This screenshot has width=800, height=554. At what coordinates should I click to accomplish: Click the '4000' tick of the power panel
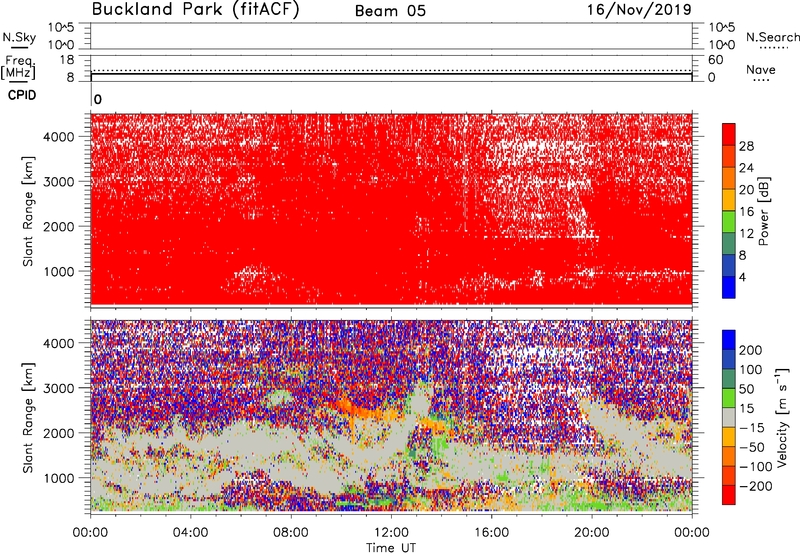point(59,137)
